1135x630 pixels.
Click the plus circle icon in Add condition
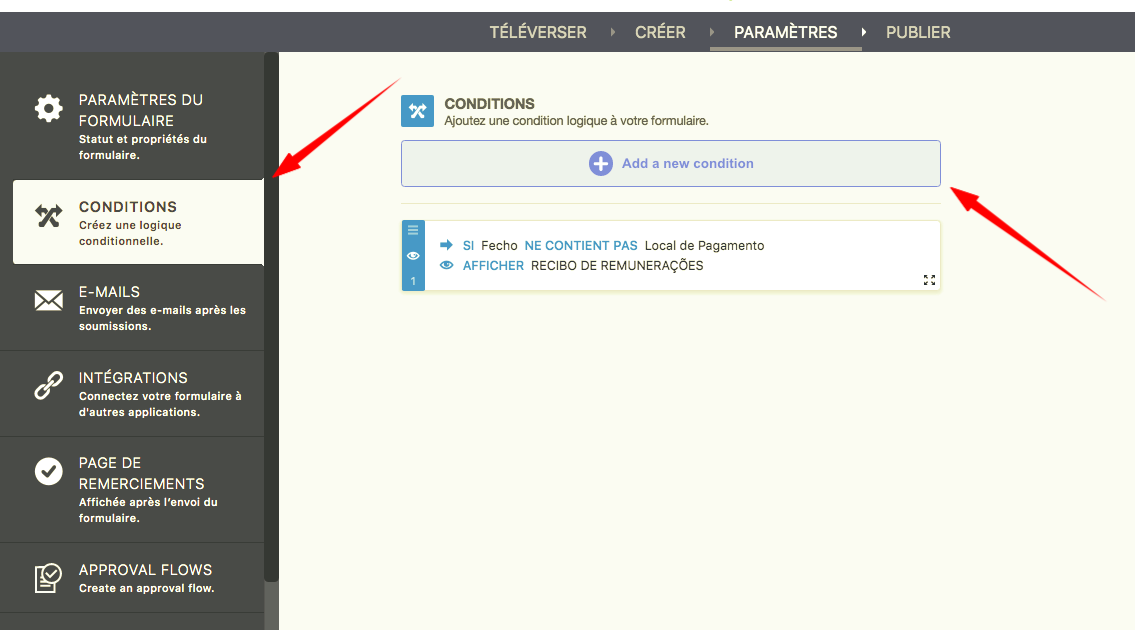601,164
